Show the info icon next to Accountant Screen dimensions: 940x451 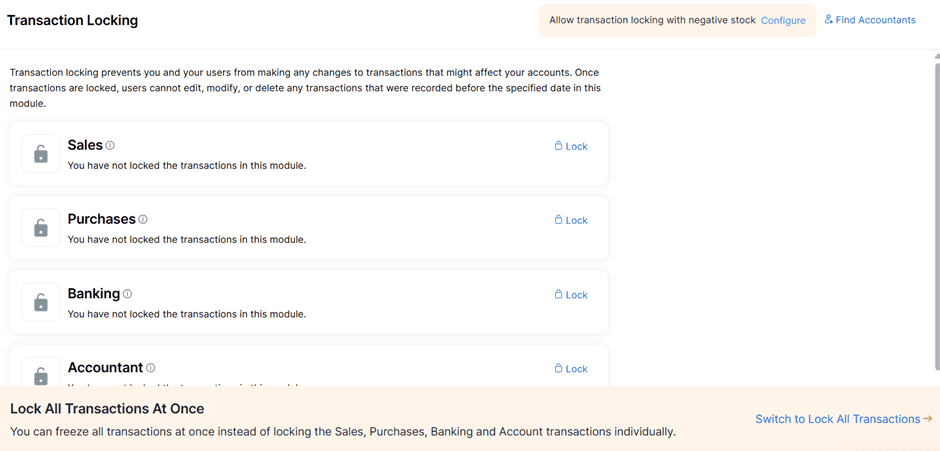pyautogui.click(x=151, y=368)
